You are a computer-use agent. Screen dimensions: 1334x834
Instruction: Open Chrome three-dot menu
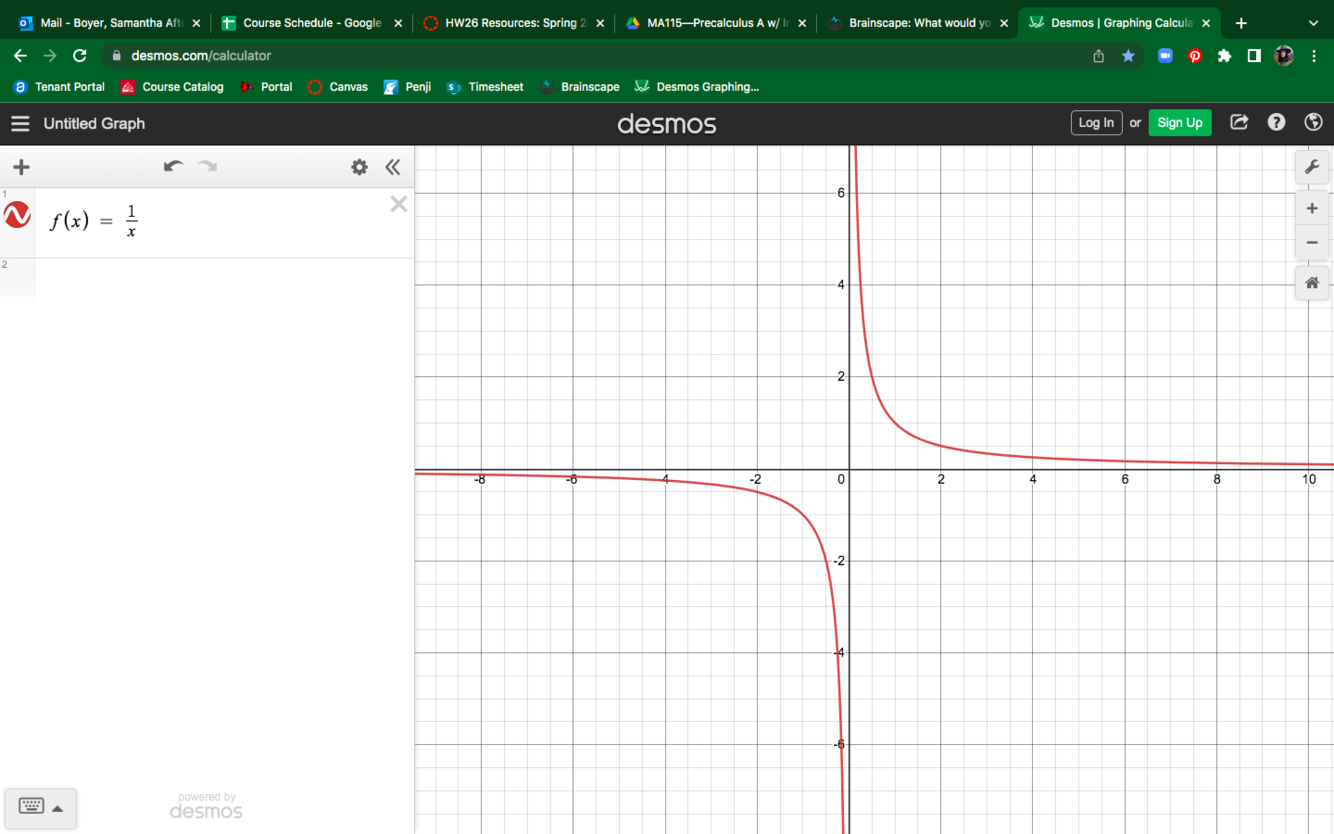(1314, 56)
